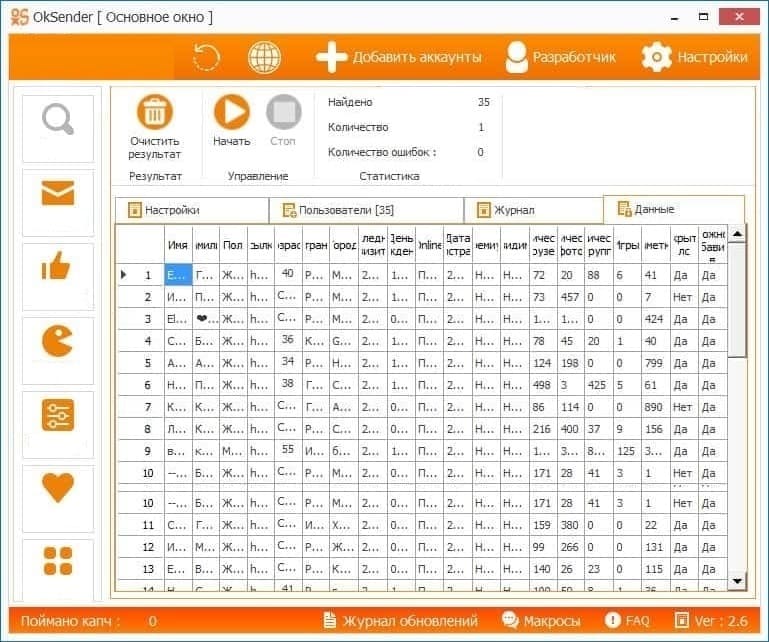Screen dimensions: 769x642
Task: Click scrollbar down arrow in data table
Action: point(737,581)
